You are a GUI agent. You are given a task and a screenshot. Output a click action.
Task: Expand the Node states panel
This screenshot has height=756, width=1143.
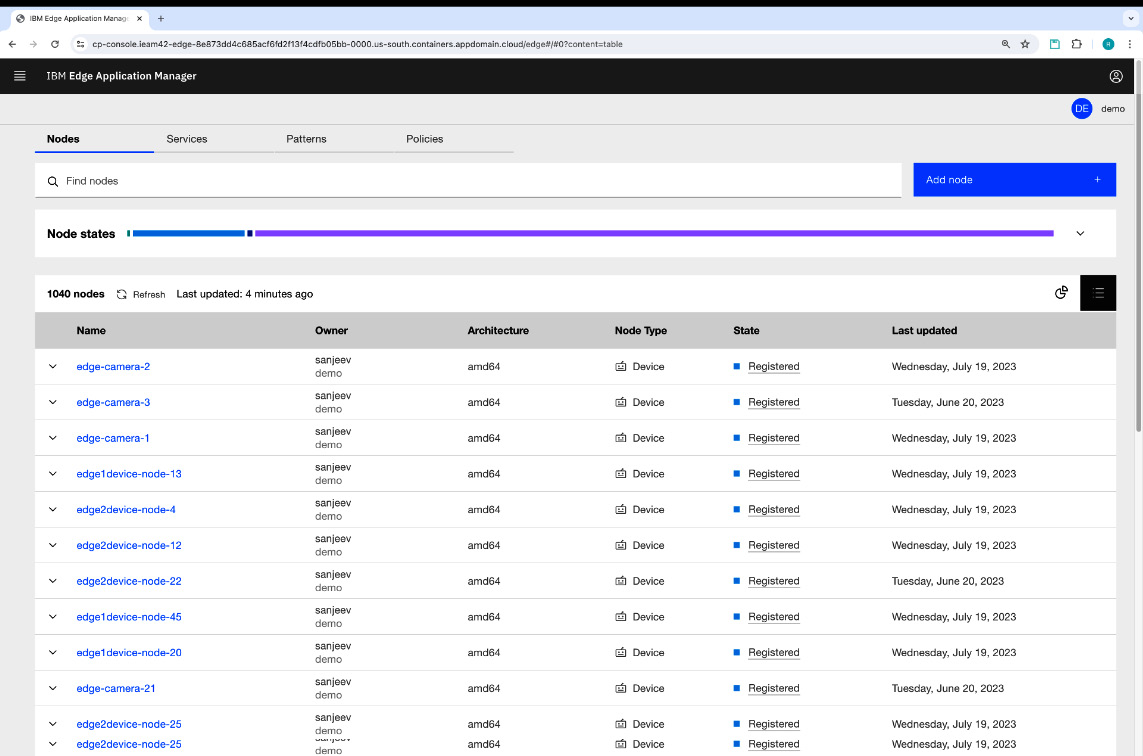[1080, 233]
